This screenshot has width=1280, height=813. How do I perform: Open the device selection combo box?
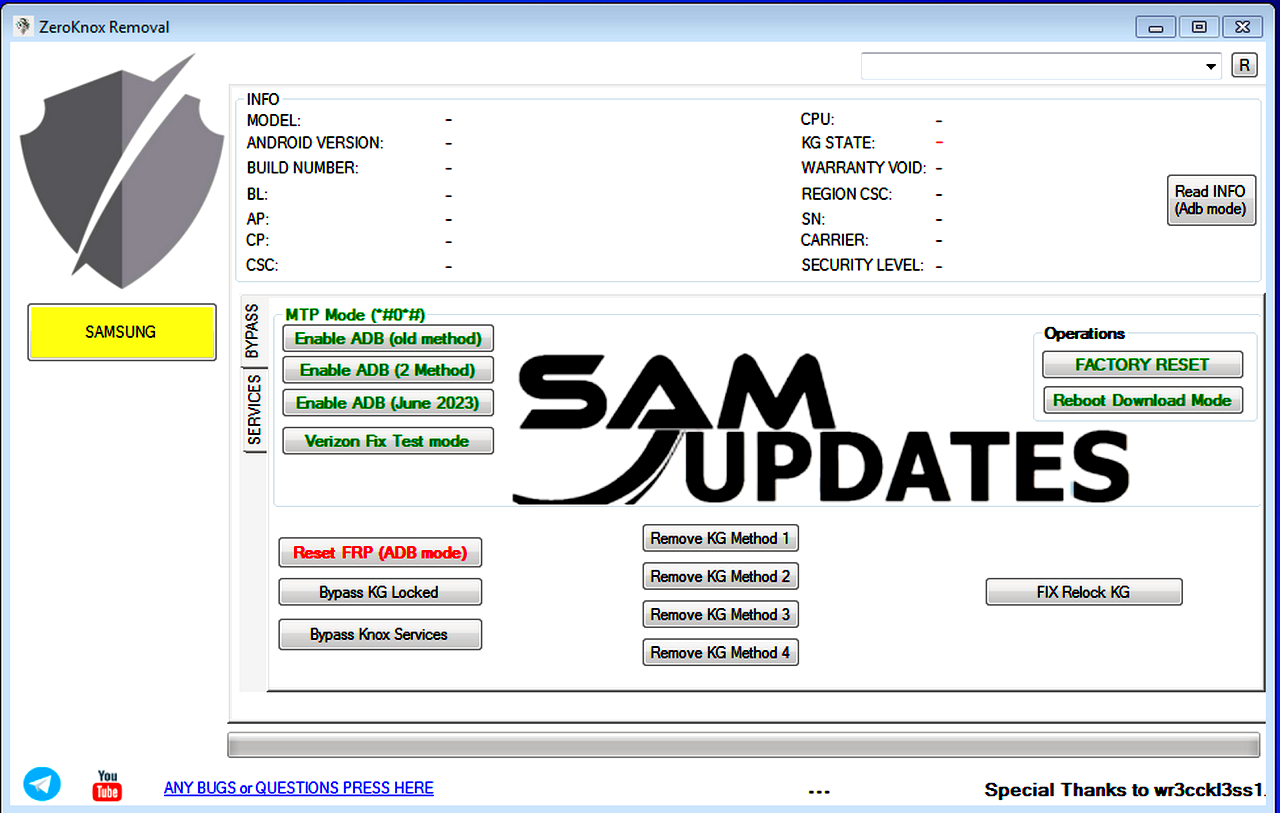click(x=1041, y=66)
